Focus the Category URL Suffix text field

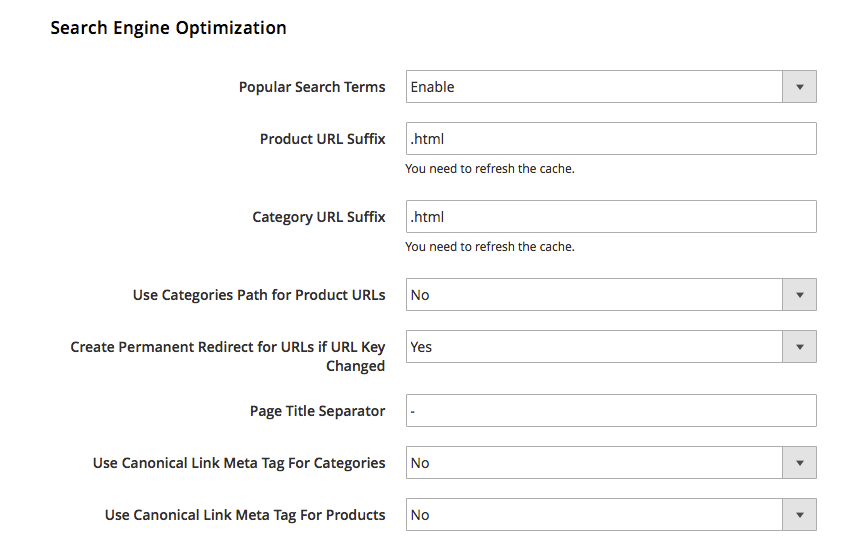pyautogui.click(x=610, y=217)
